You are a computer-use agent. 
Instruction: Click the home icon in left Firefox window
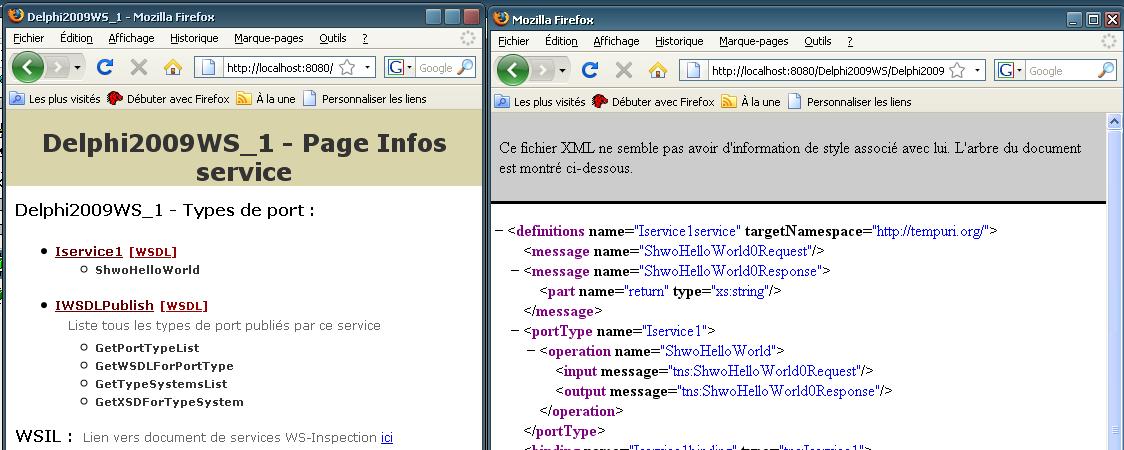[173, 67]
